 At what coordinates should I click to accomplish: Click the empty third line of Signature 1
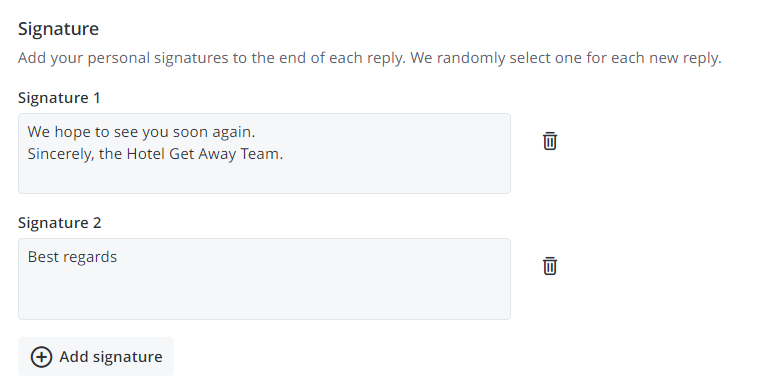coord(264,176)
